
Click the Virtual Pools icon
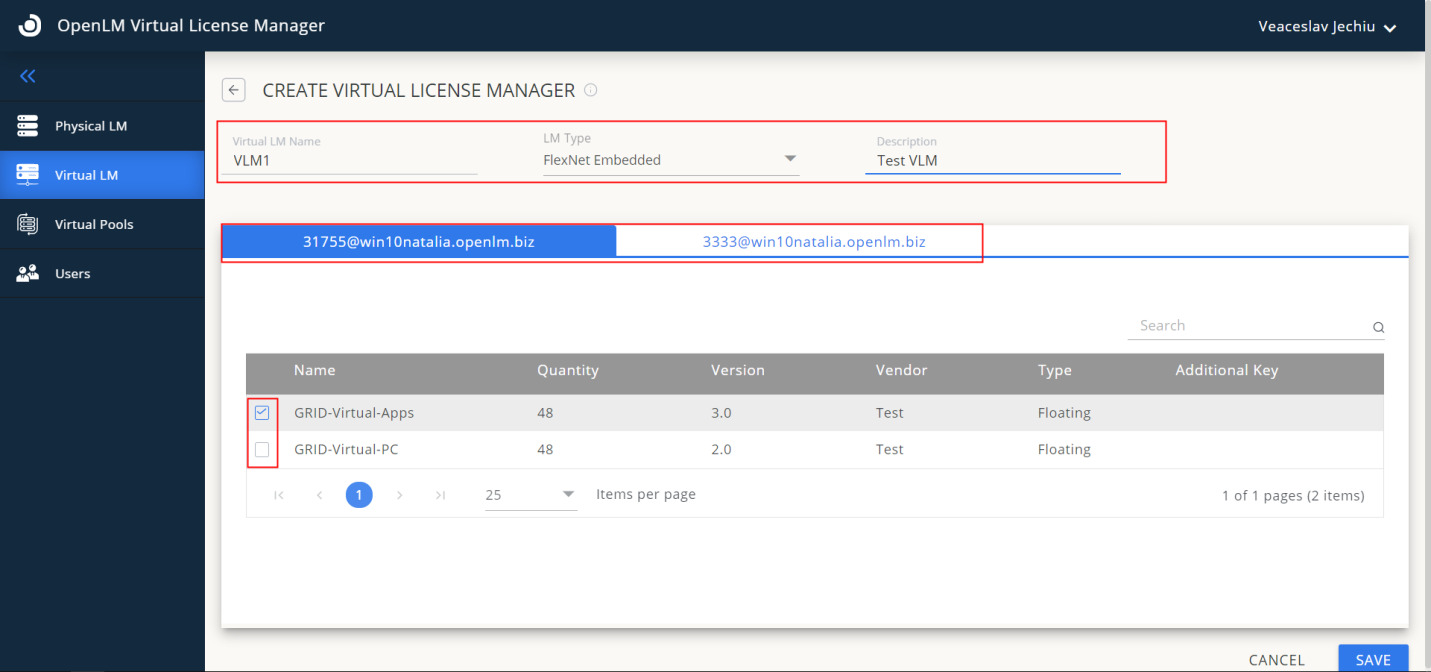pos(28,224)
